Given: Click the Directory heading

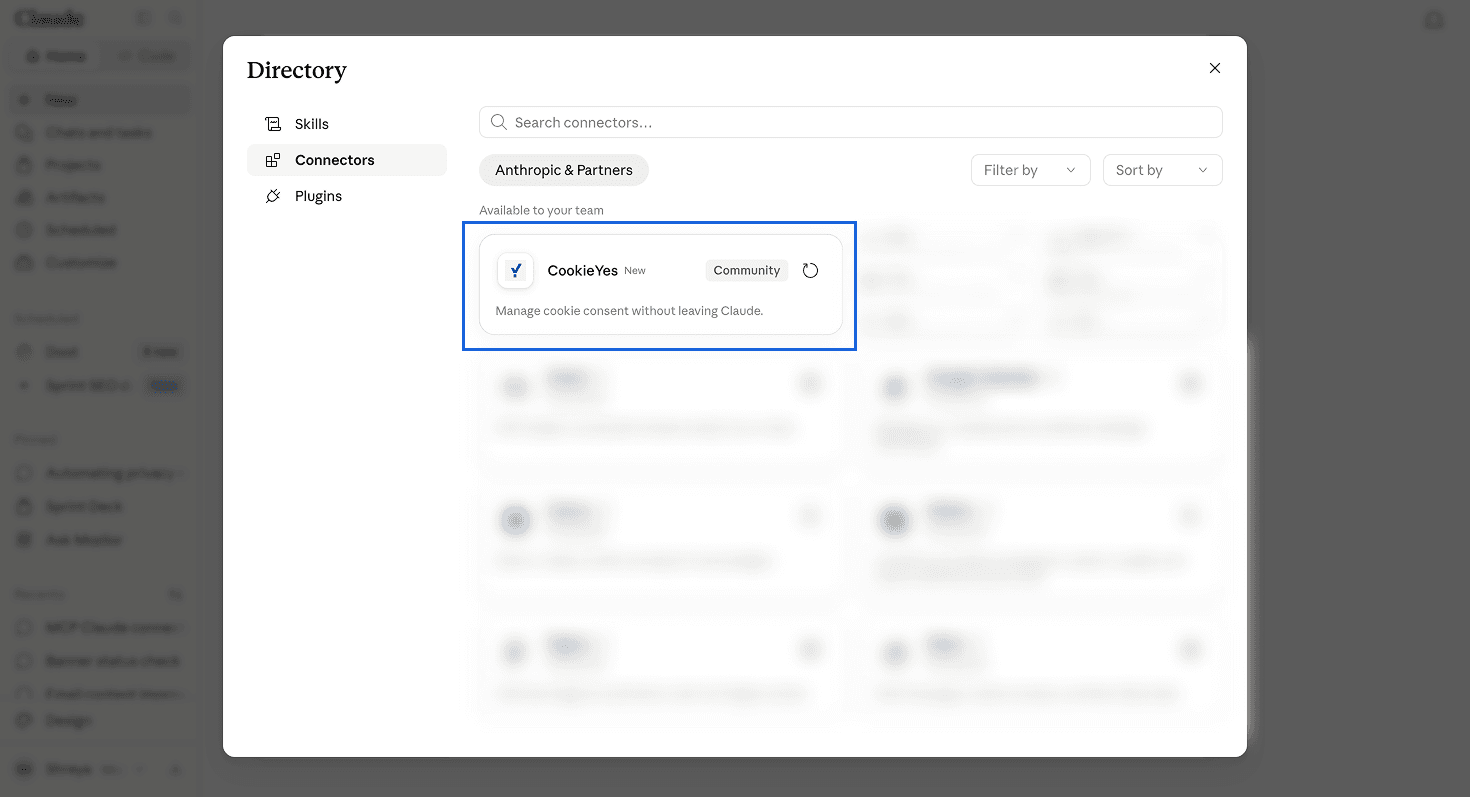Looking at the screenshot, I should [x=297, y=70].
